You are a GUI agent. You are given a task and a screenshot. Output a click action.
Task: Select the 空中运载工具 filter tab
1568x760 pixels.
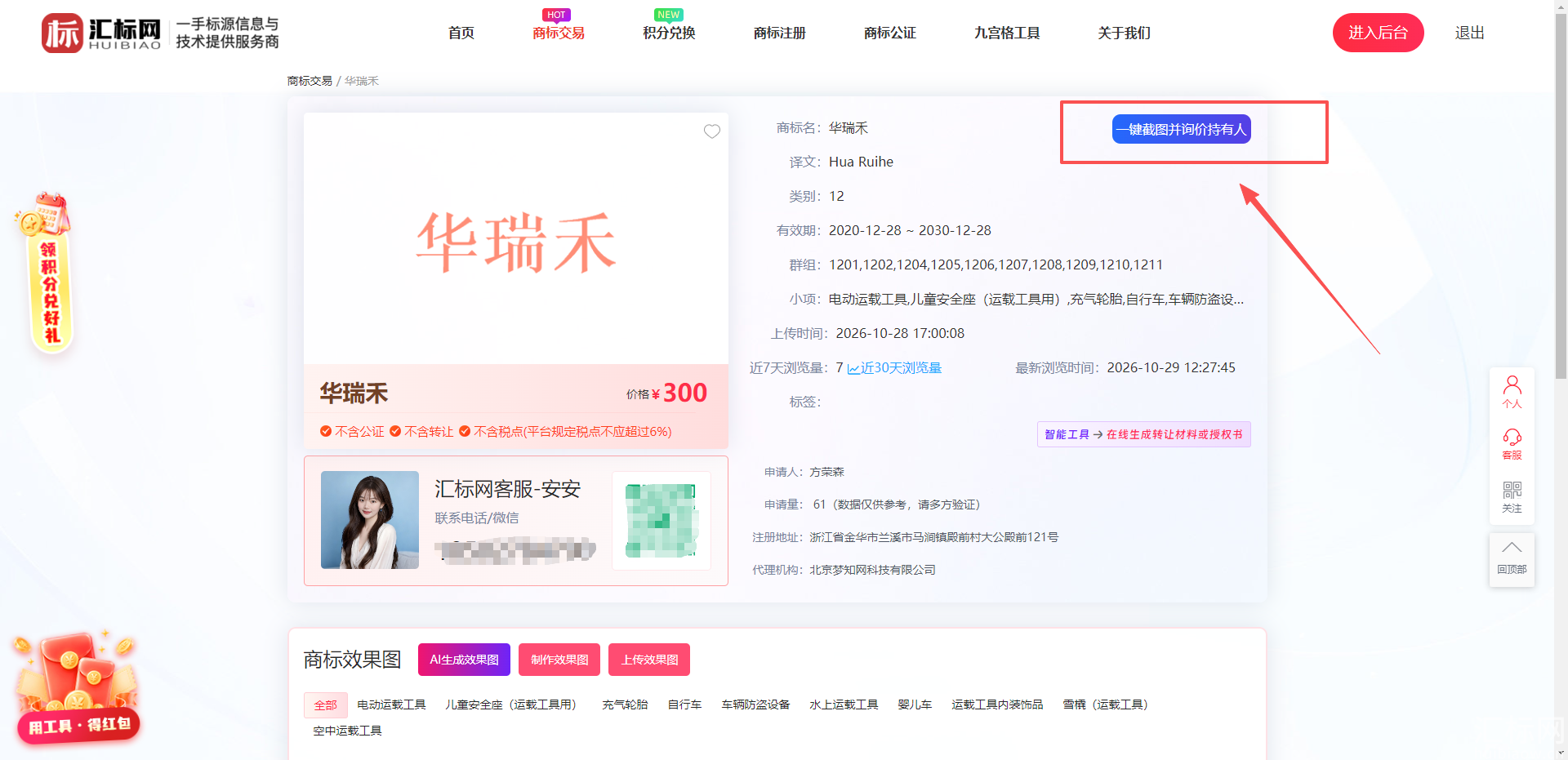348,731
